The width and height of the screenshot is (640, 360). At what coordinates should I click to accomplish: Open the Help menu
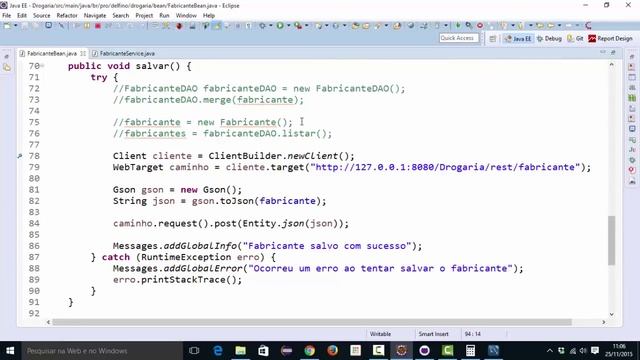pyautogui.click(x=209, y=16)
